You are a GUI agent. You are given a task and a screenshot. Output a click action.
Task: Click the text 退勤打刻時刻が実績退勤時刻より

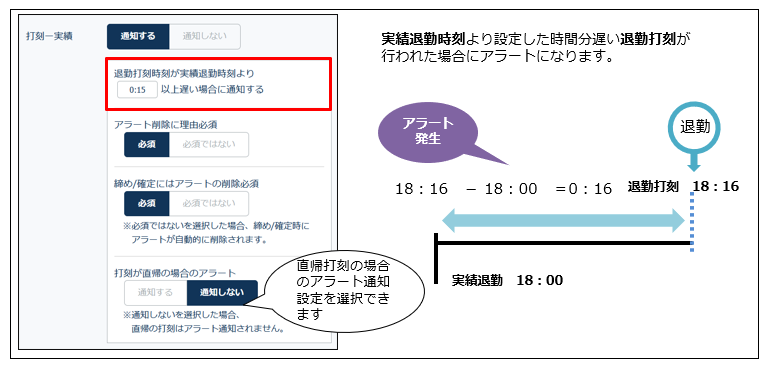pyautogui.click(x=184, y=73)
